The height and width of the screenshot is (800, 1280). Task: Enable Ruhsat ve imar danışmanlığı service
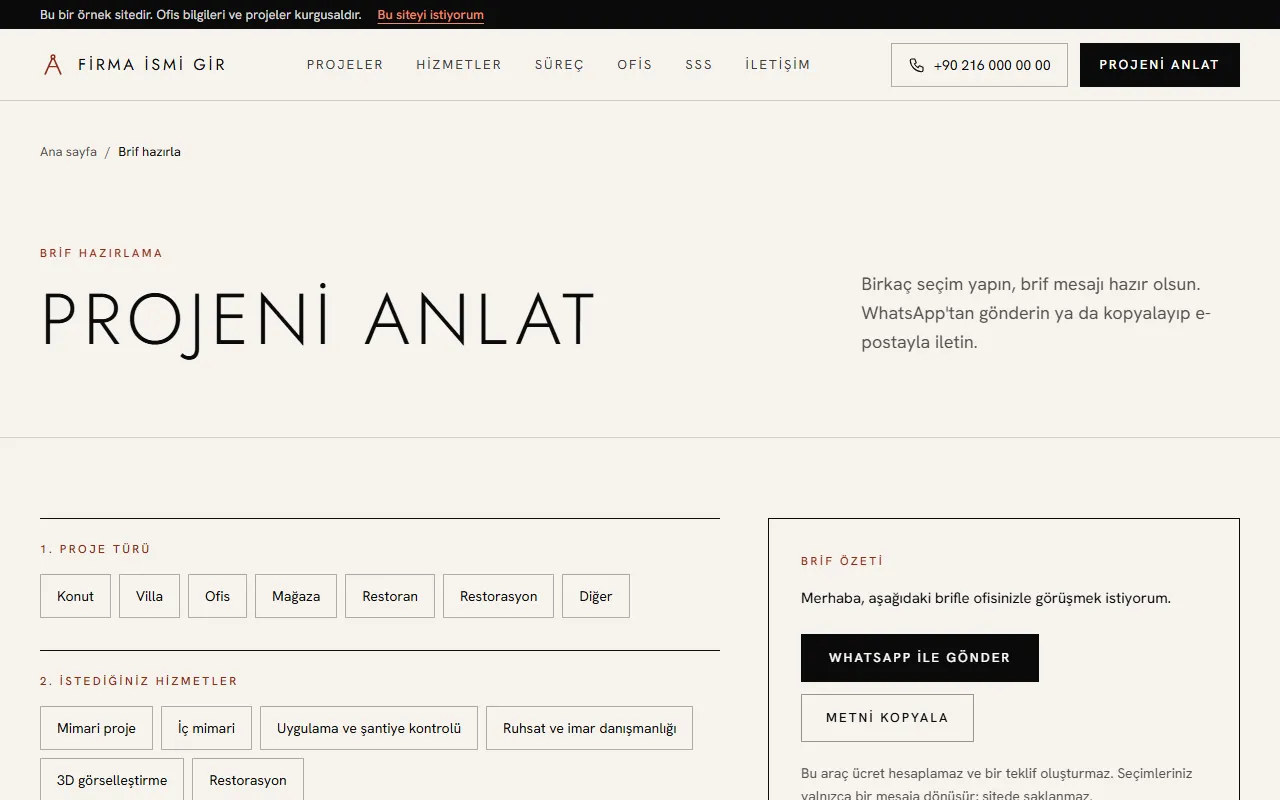point(589,728)
